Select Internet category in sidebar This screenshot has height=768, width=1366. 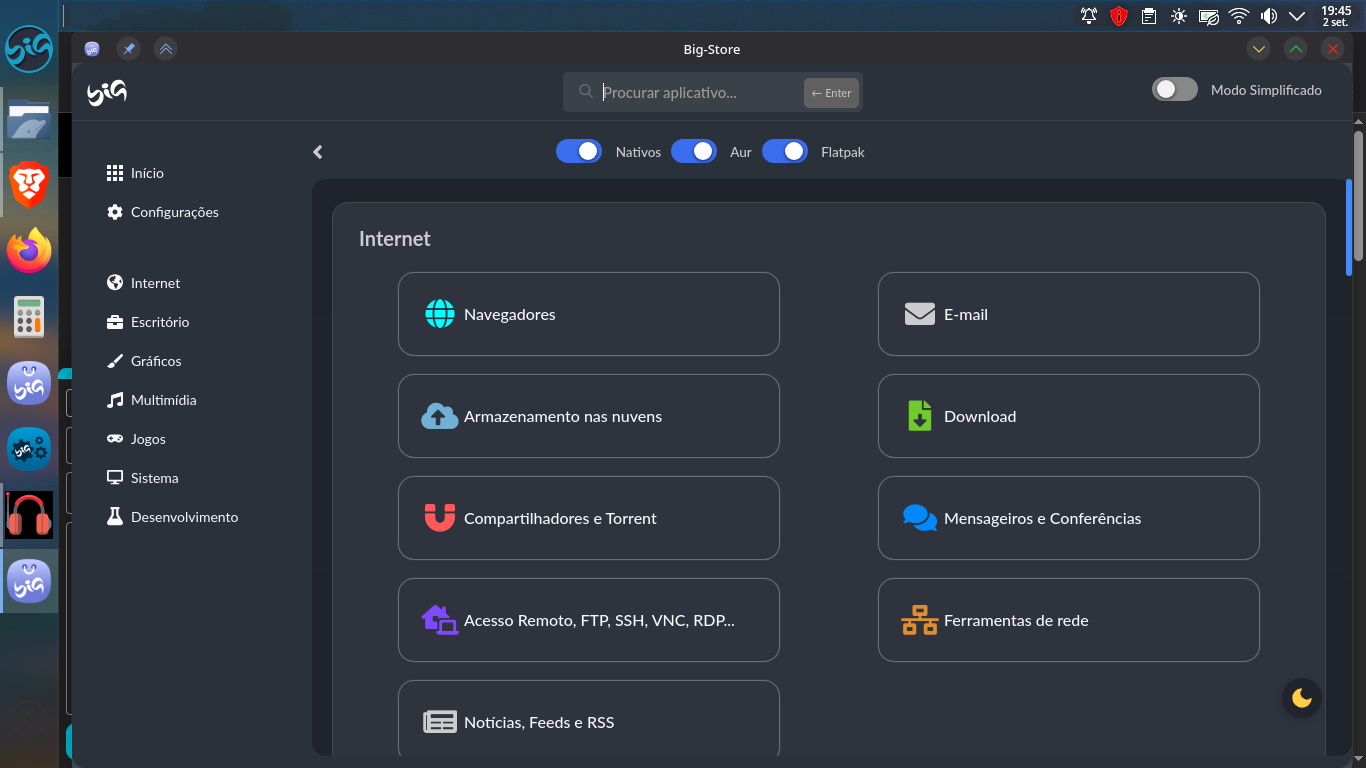click(x=143, y=283)
